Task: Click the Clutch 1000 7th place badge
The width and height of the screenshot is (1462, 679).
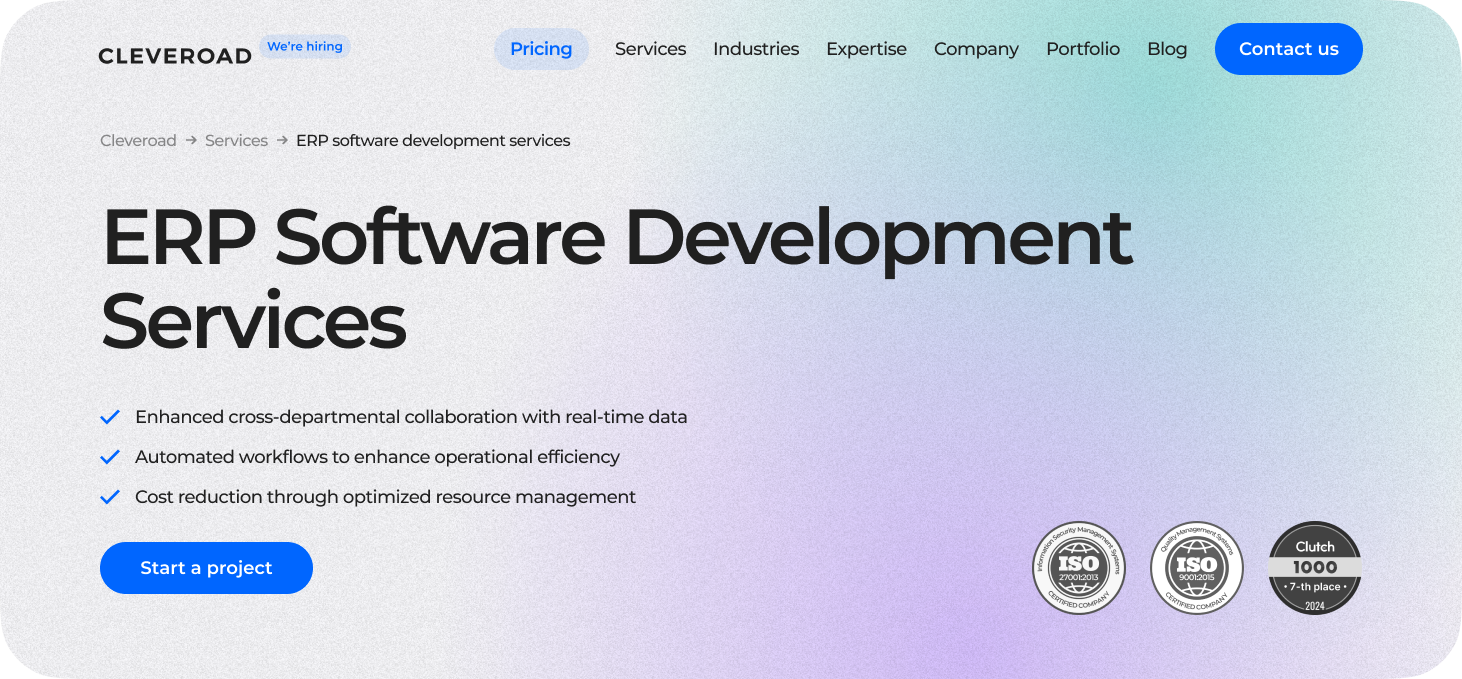Action: [x=1314, y=567]
